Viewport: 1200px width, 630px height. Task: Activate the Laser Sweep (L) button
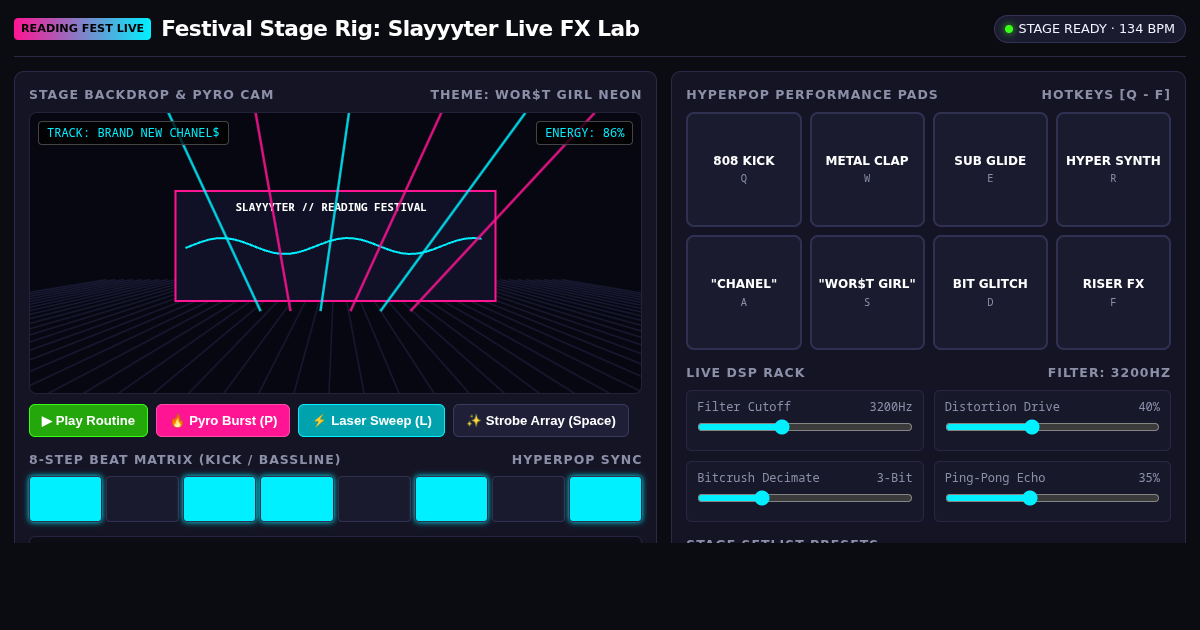[x=371, y=420]
